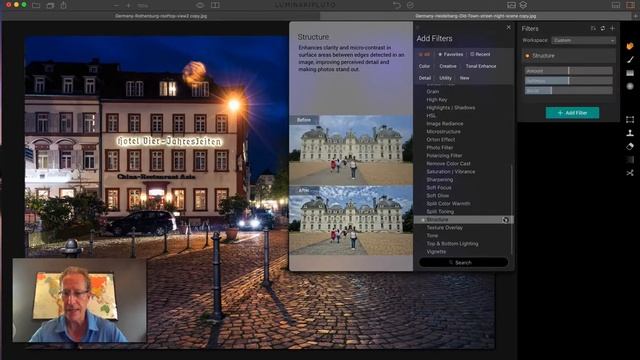This screenshot has width=640, height=360.
Task: Select the Orton Effect filter
Action: click(440, 140)
